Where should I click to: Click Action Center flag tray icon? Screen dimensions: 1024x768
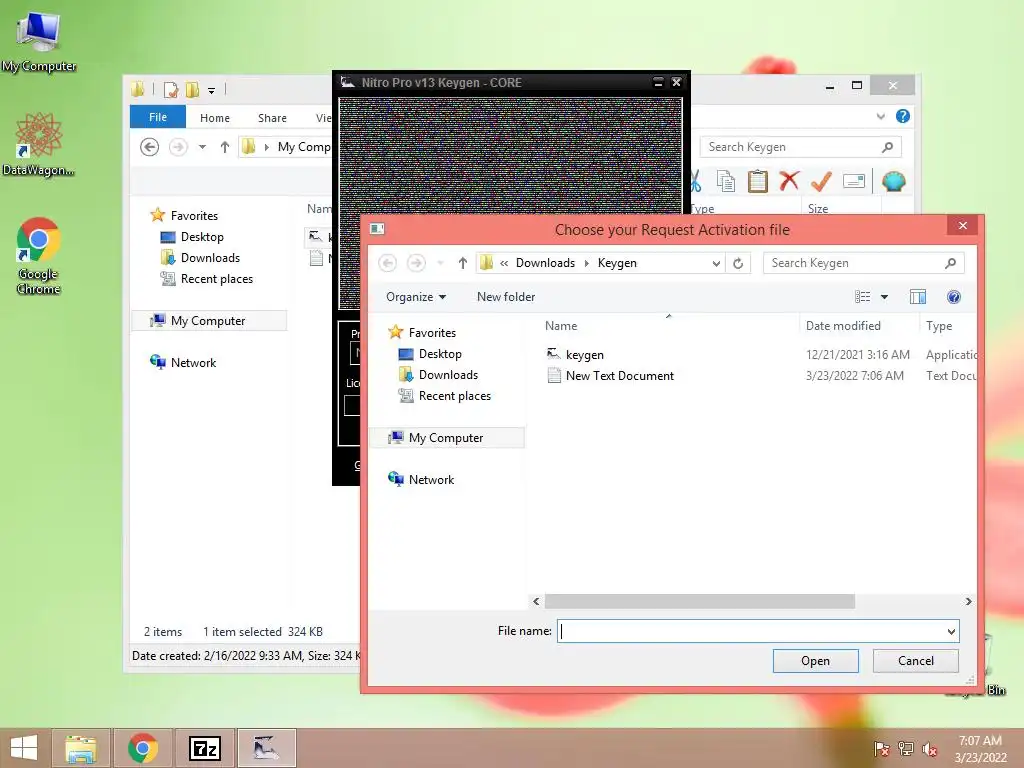click(882, 749)
